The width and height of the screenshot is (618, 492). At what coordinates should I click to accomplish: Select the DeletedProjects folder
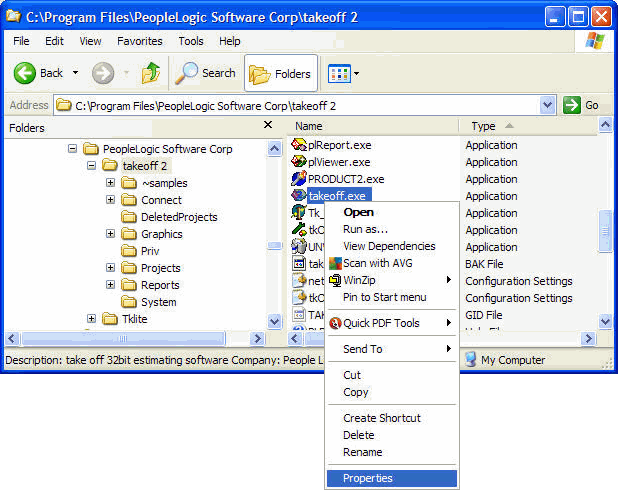click(x=179, y=217)
